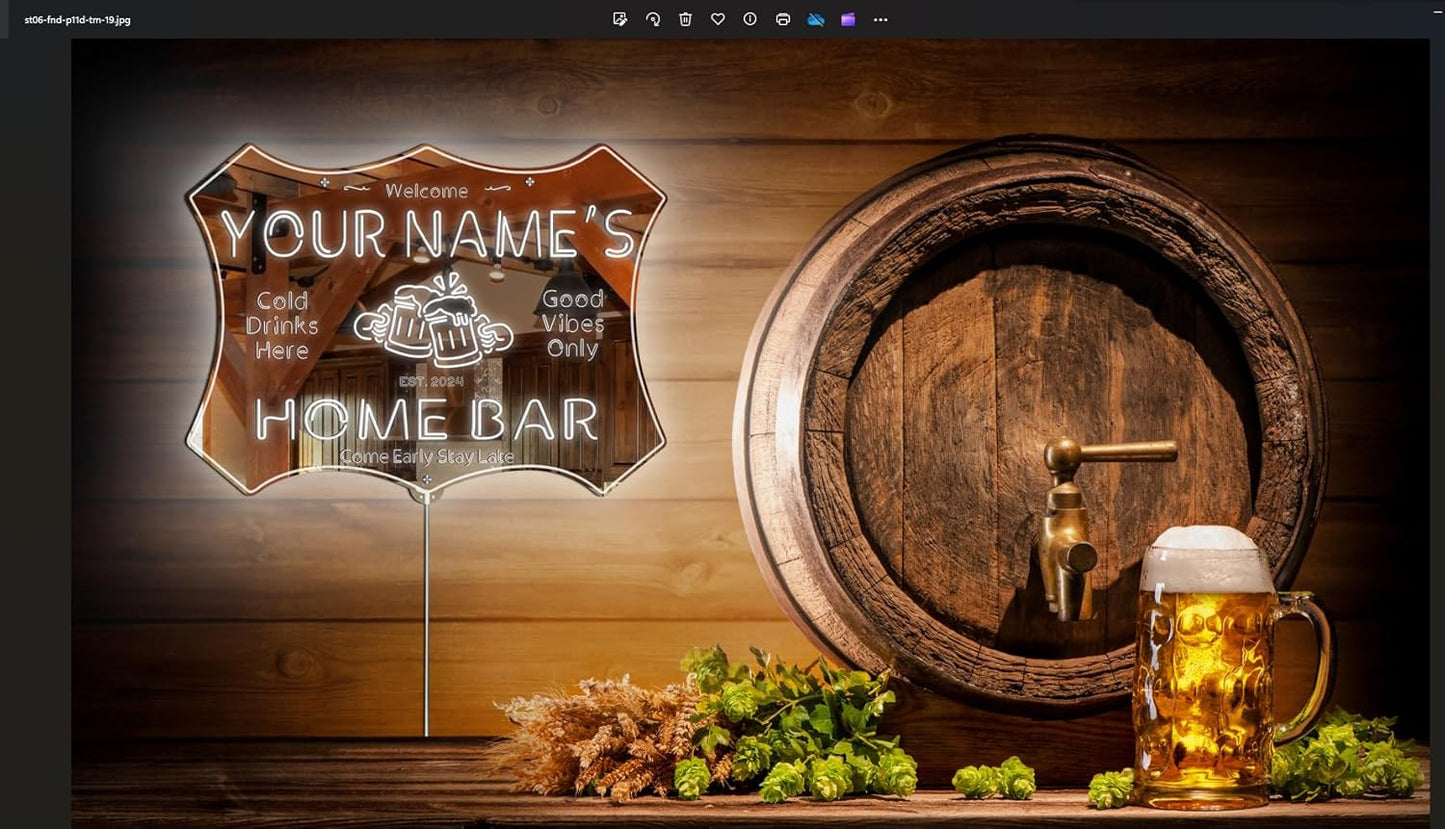Screen dimensions: 1445x829
Task: Print the displayed photo
Action: click(783, 19)
